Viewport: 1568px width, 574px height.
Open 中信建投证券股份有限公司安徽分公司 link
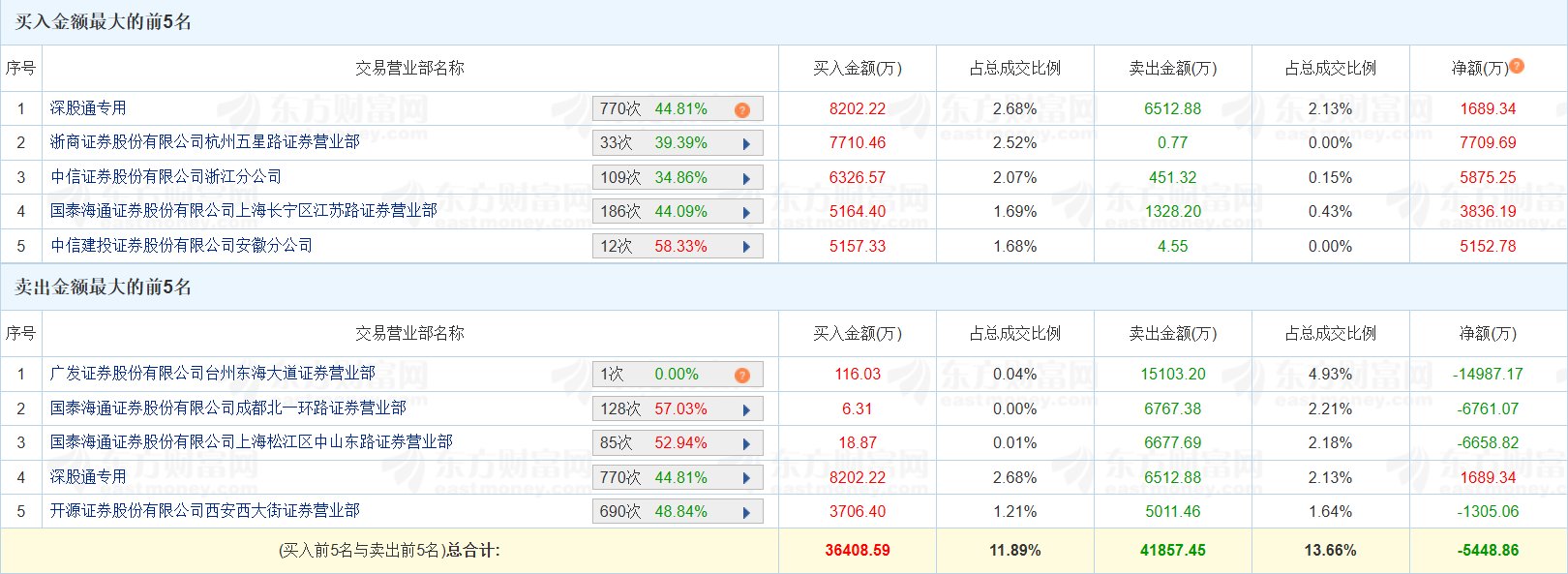click(181, 245)
